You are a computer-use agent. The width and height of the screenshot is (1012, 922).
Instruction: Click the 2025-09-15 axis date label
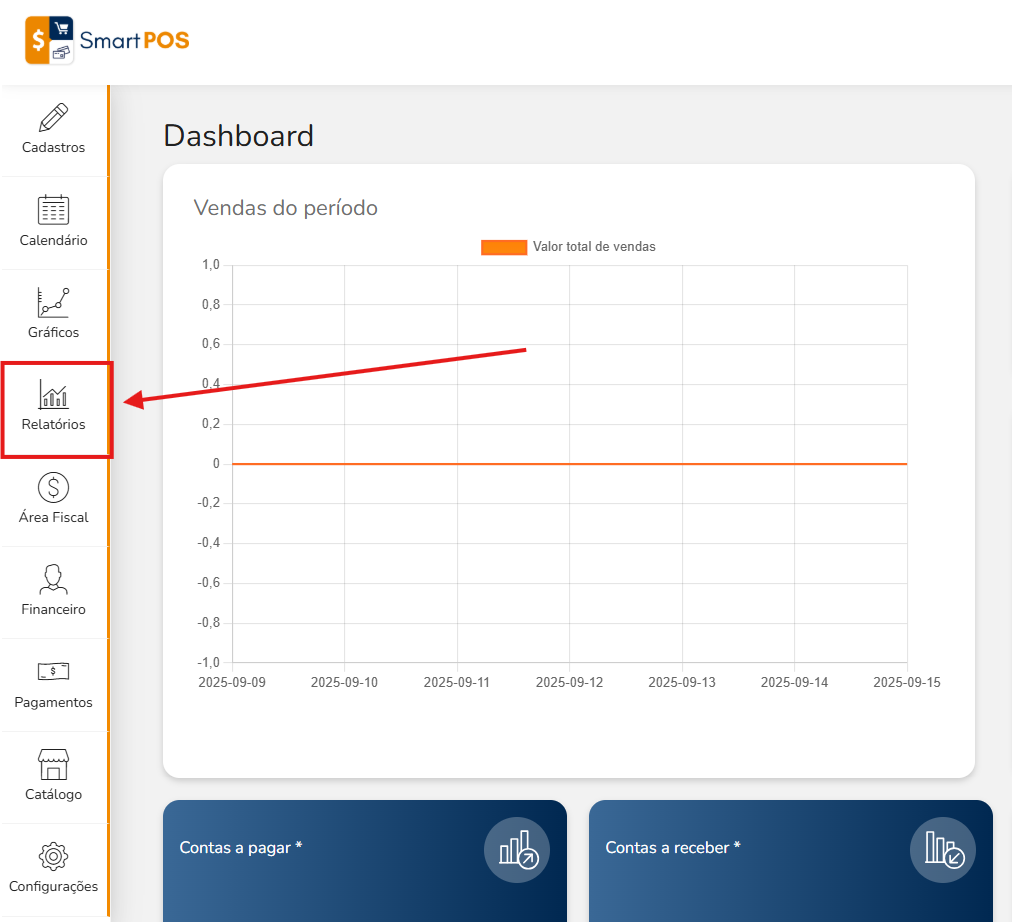tap(907, 683)
